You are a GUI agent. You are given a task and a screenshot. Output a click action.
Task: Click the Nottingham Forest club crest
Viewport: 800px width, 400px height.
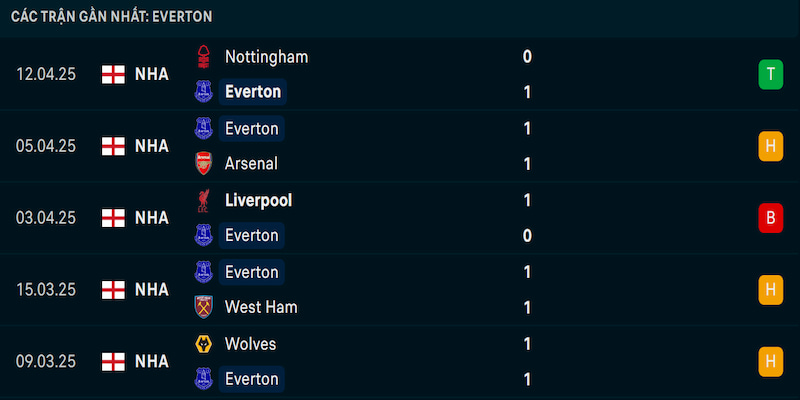(204, 57)
